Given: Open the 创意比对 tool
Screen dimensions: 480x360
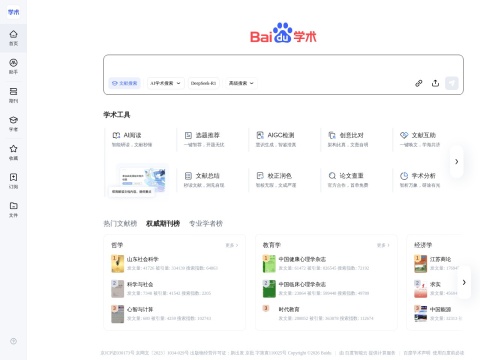Looking at the screenshot, I should 348,139.
